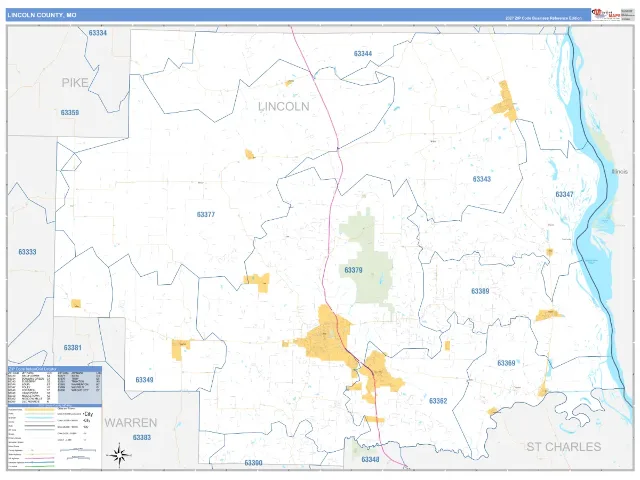Click the ZIP code label 63359
This screenshot has height=480, width=640.
(x=70, y=112)
